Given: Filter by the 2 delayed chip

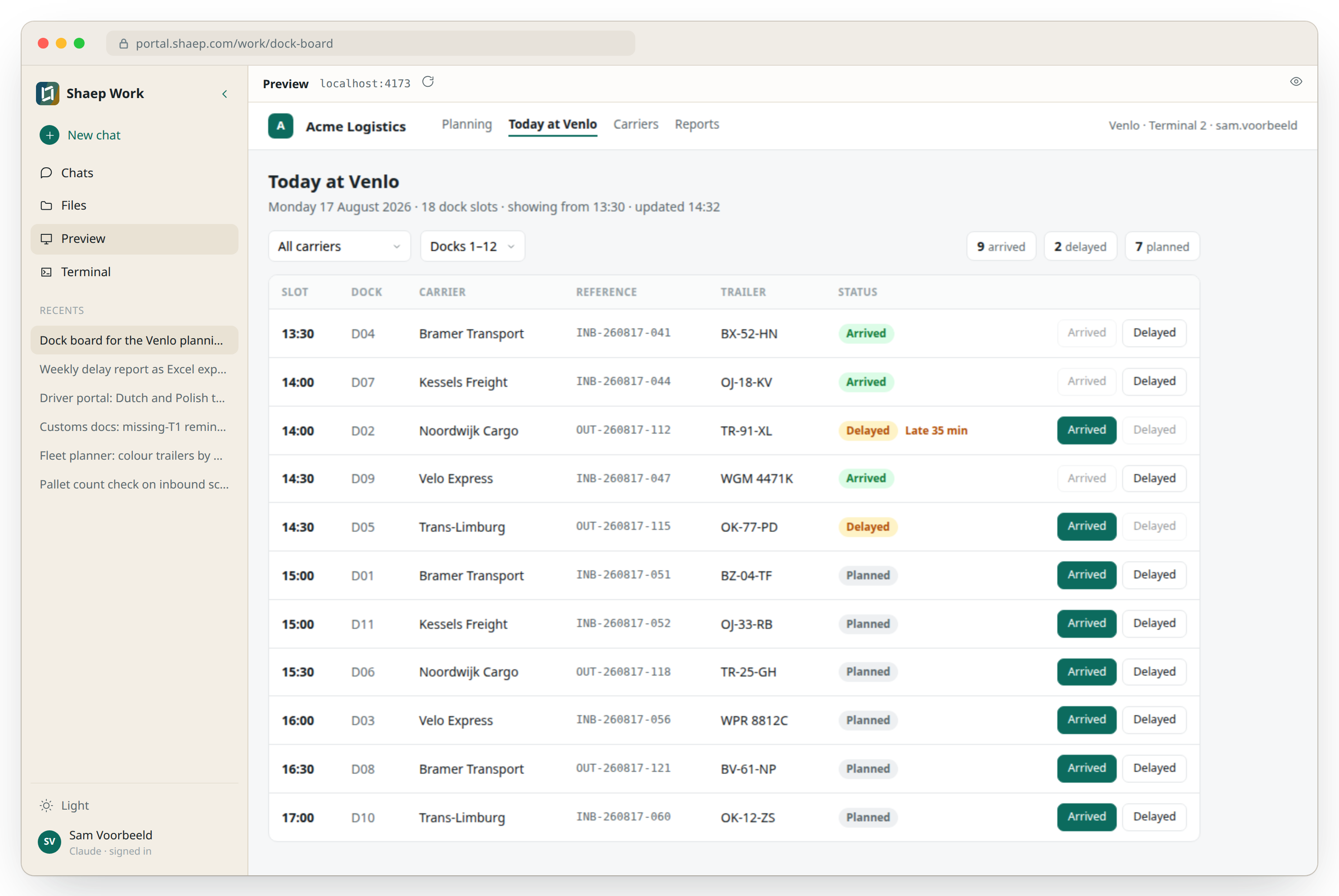Looking at the screenshot, I should coord(1080,246).
